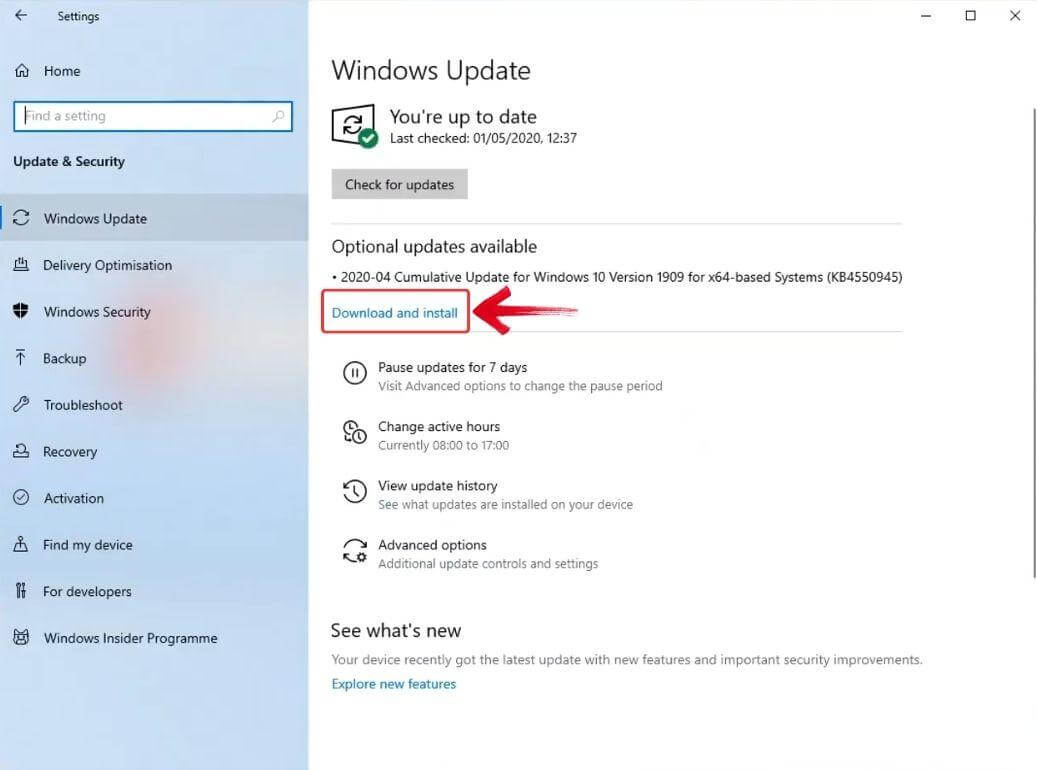Open Find my device settings
The image size is (1037, 770).
(23, 544)
